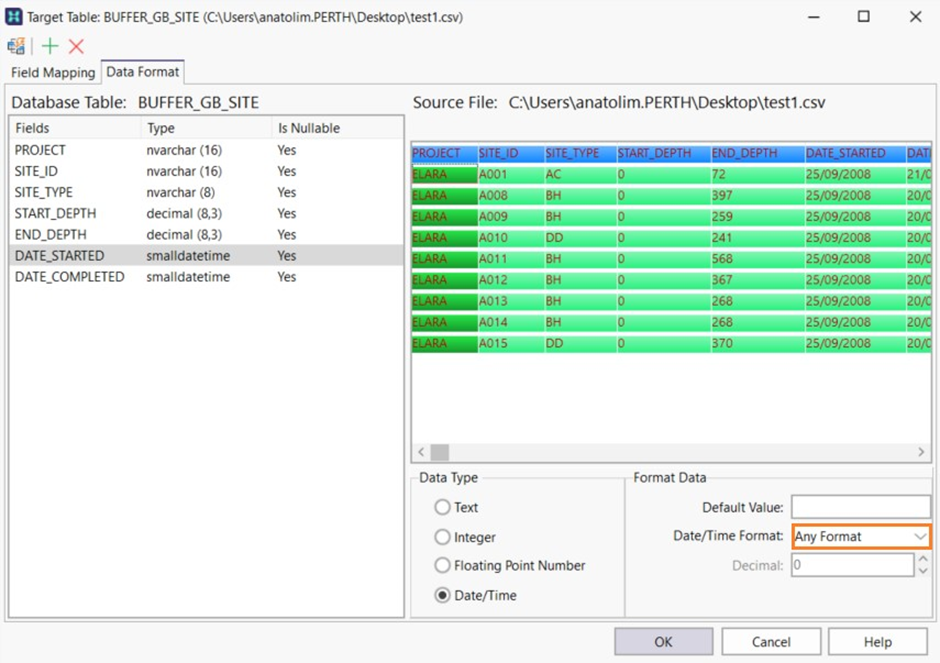The height and width of the screenshot is (663, 940).
Task: Choose Floating Point Number data type
Action: pos(442,566)
